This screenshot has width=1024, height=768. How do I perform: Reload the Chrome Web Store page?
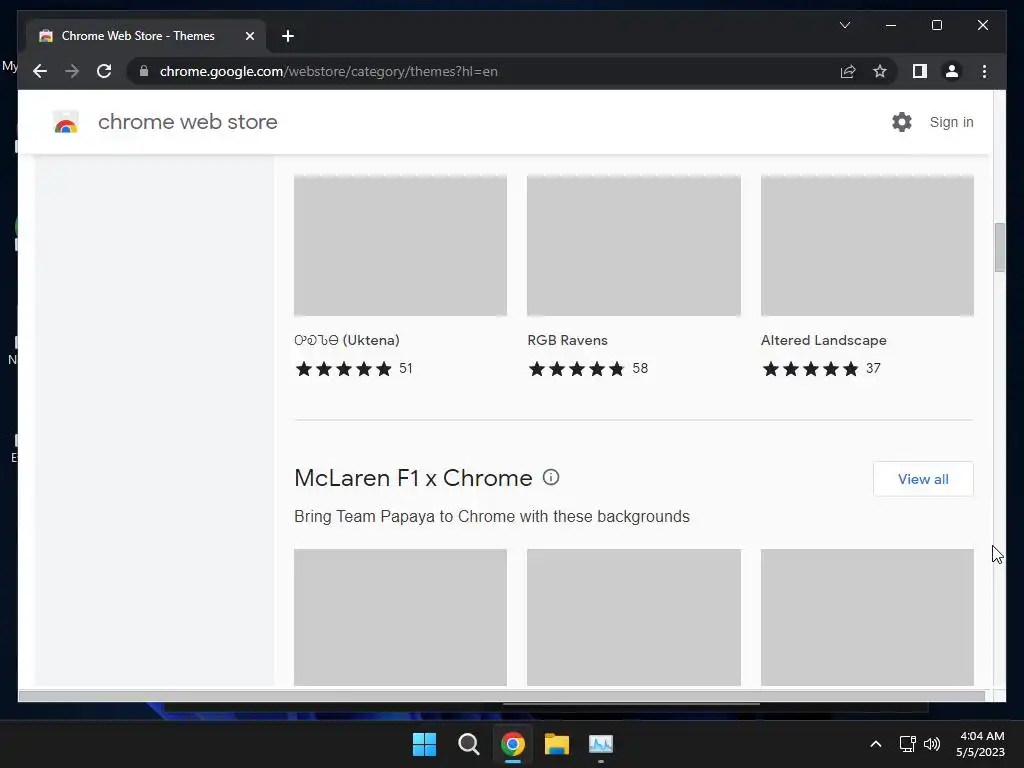point(104,71)
